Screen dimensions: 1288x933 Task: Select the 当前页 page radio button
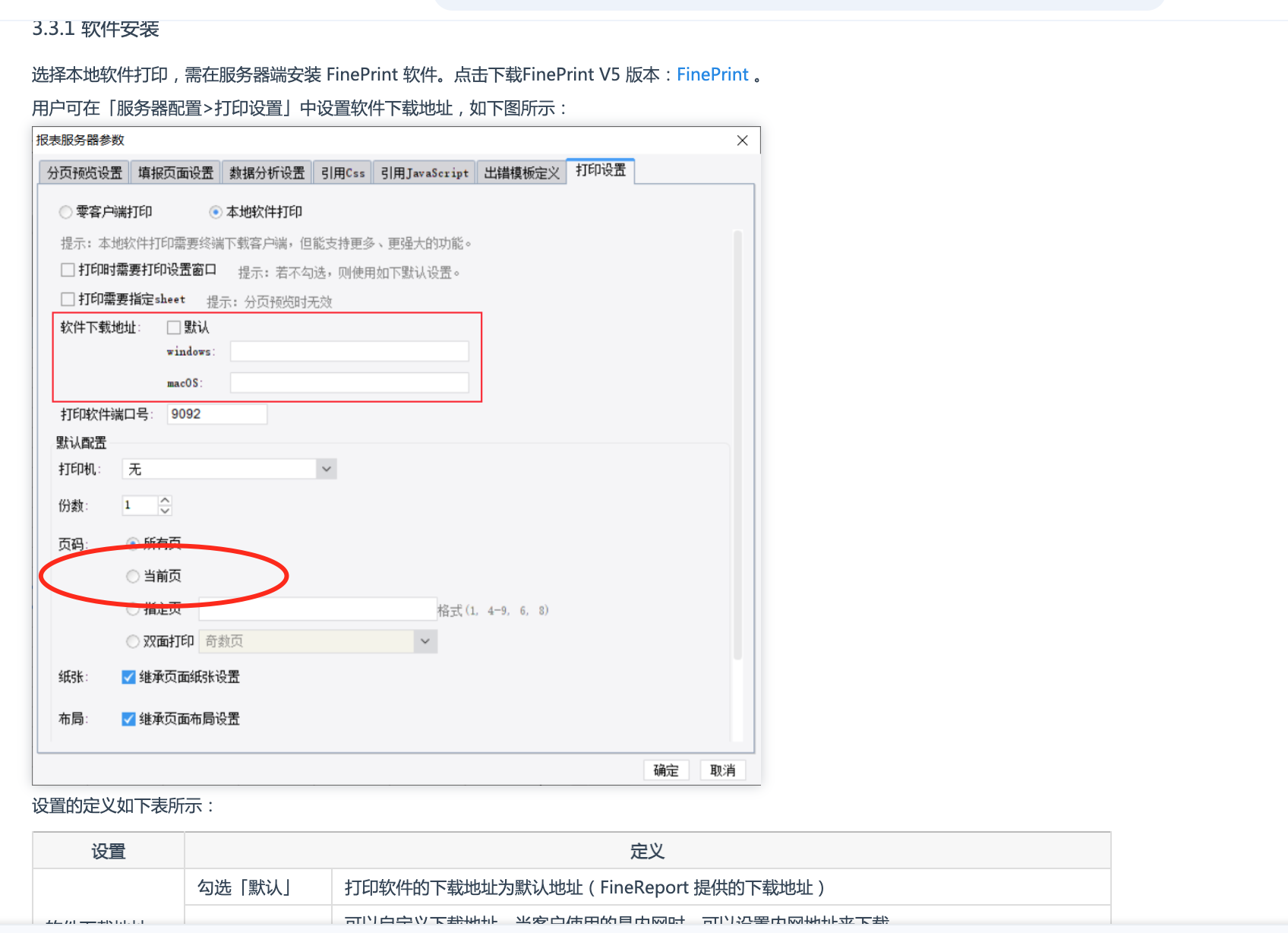(x=133, y=577)
